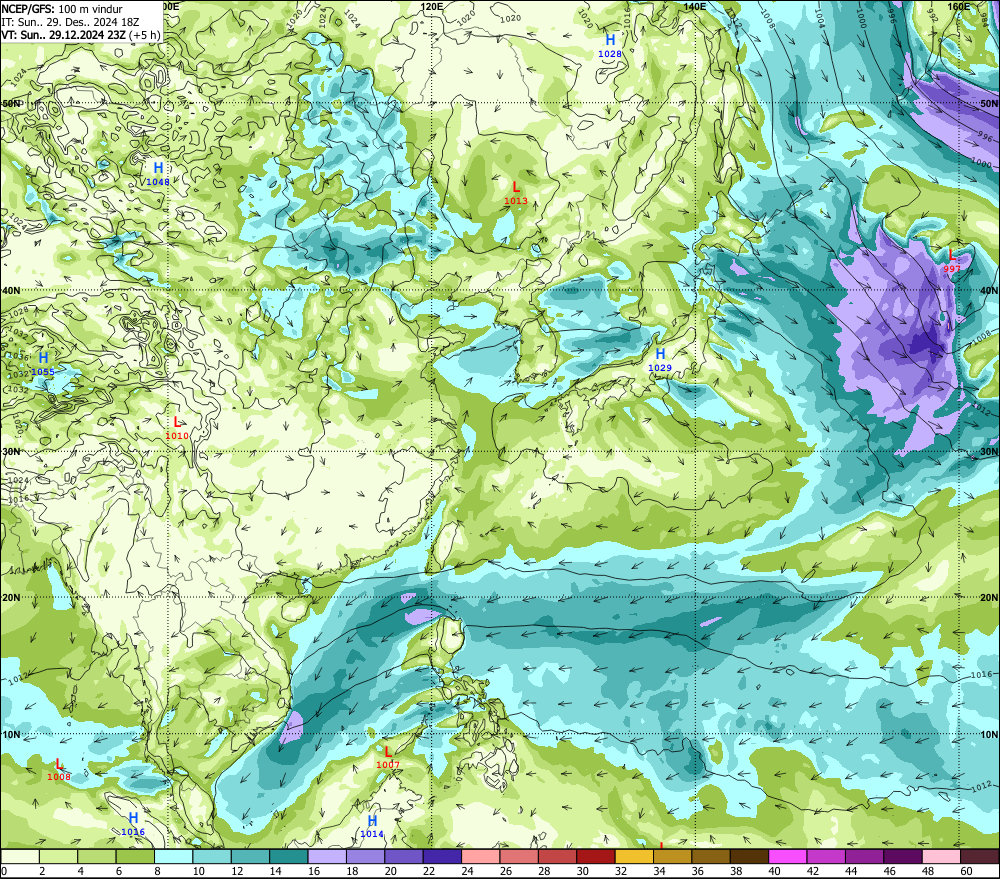Click the H 1016 high pressure marker

(x=133, y=824)
